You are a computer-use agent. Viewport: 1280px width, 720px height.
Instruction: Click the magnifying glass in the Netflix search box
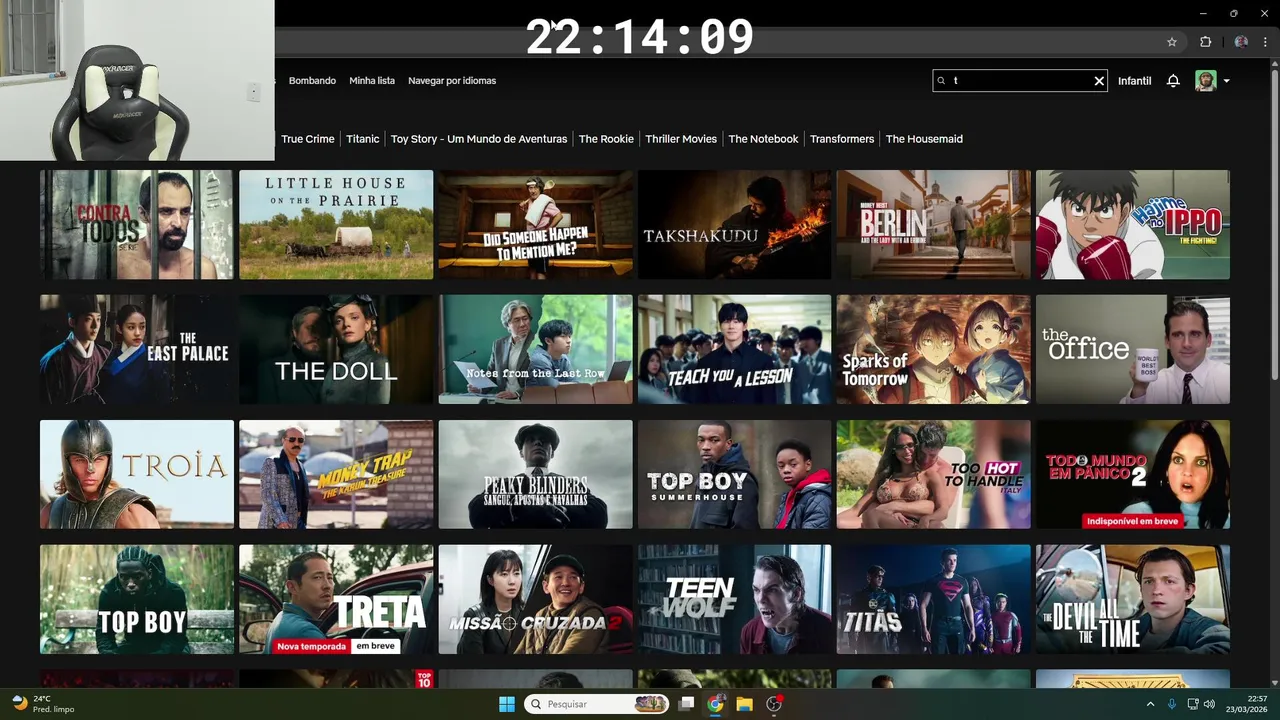coord(941,81)
